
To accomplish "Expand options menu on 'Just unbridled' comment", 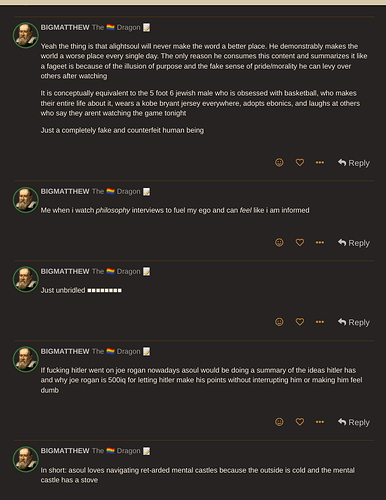I will pyautogui.click(x=320, y=322).
